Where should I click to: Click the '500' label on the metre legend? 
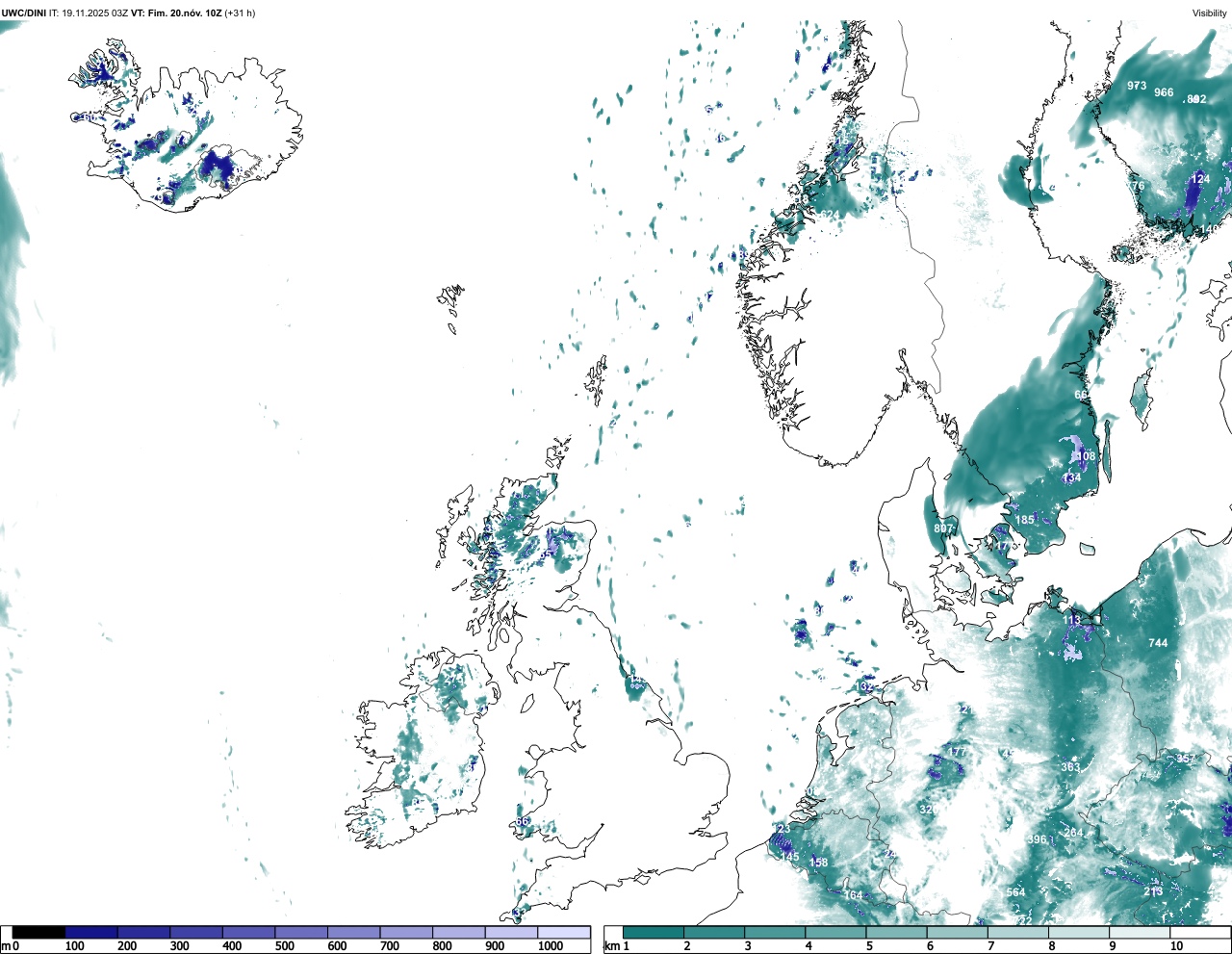[x=284, y=946]
